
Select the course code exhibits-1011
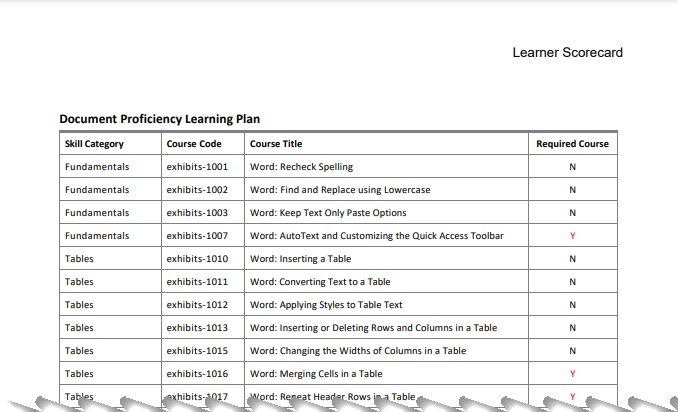[197, 281]
